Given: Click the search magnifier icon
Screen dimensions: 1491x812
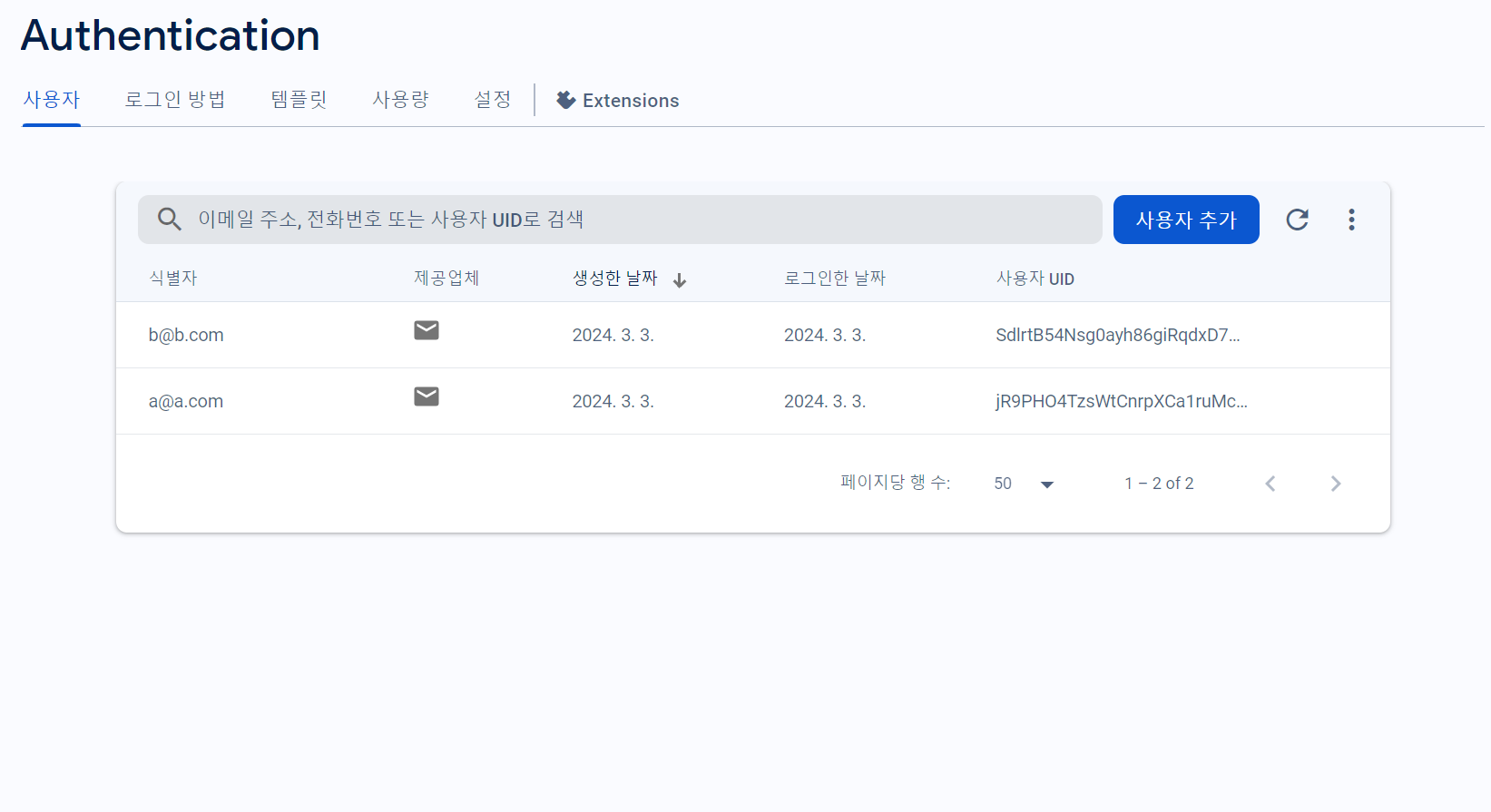Looking at the screenshot, I should 170,219.
